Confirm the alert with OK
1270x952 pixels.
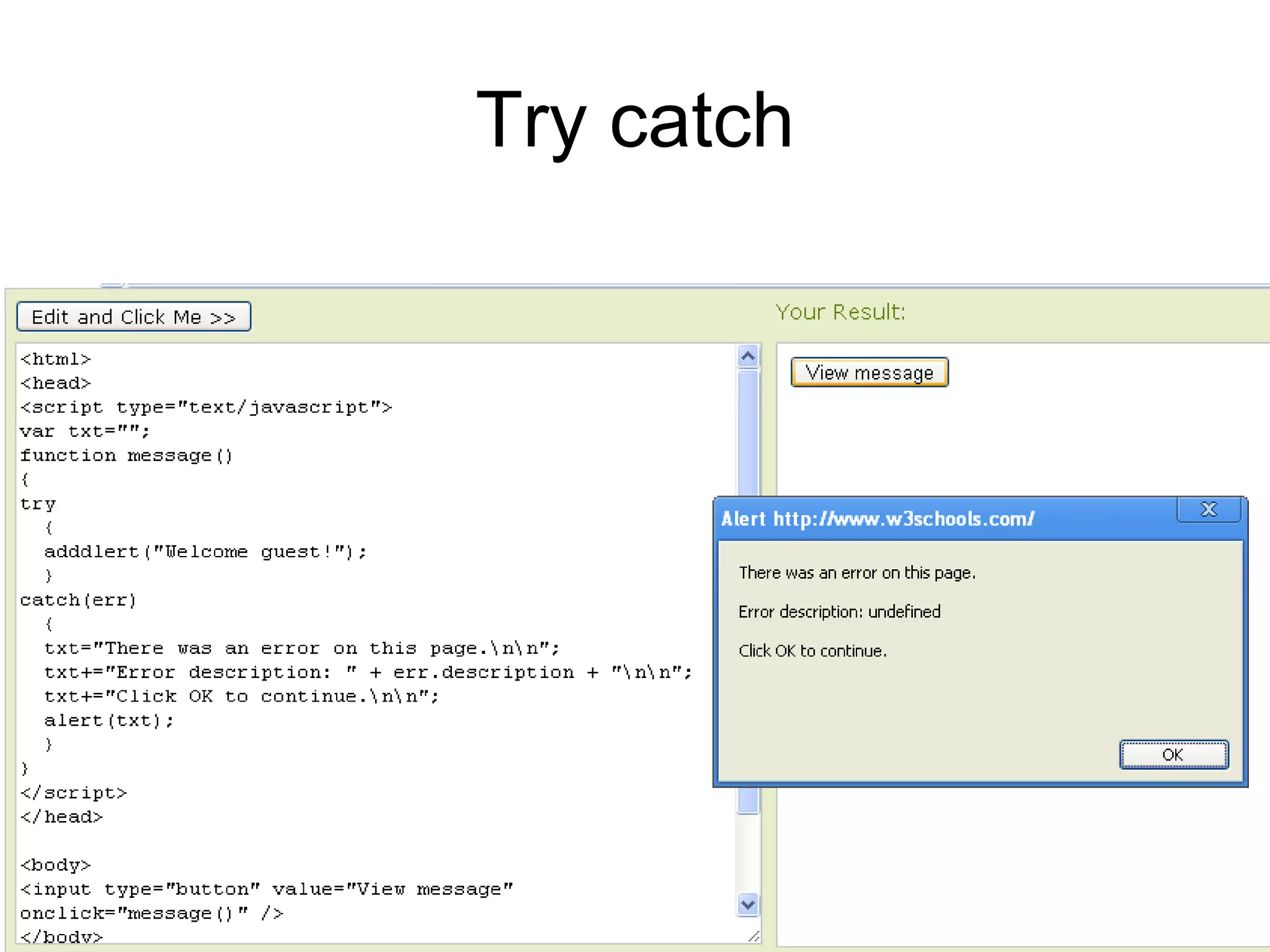(1173, 754)
